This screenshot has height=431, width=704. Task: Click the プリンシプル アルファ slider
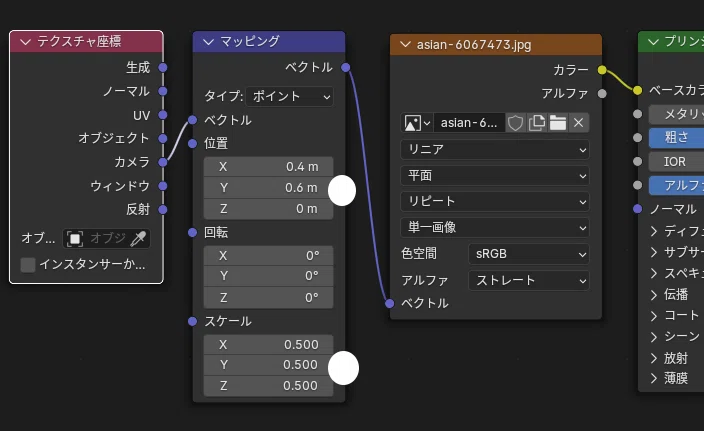click(676, 185)
